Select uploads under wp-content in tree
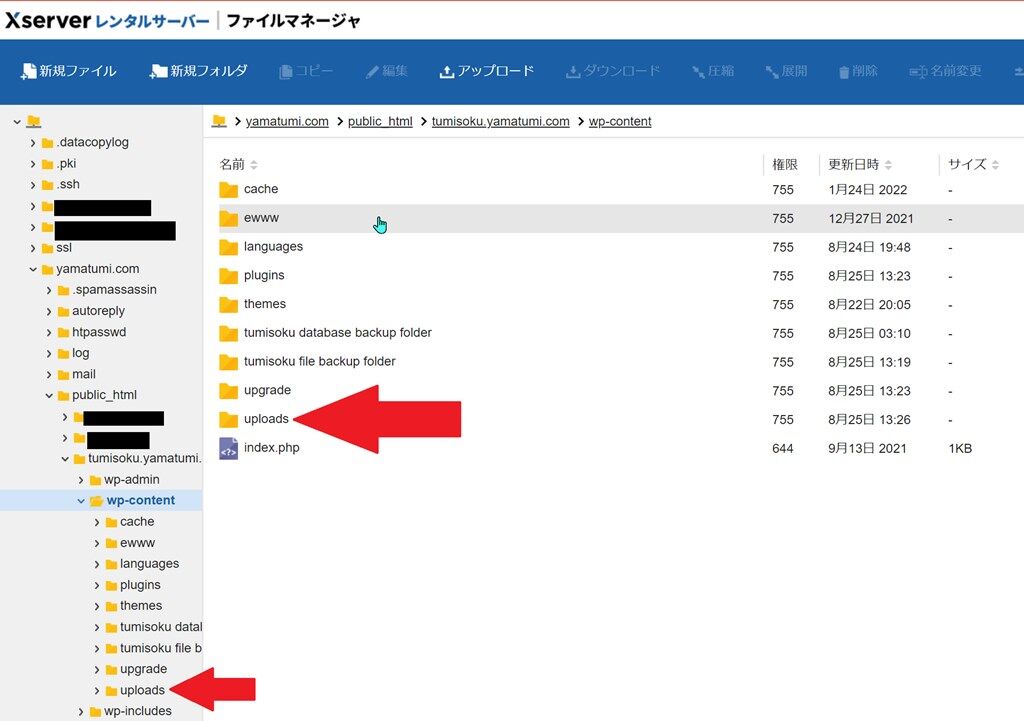1024x721 pixels. tap(142, 690)
